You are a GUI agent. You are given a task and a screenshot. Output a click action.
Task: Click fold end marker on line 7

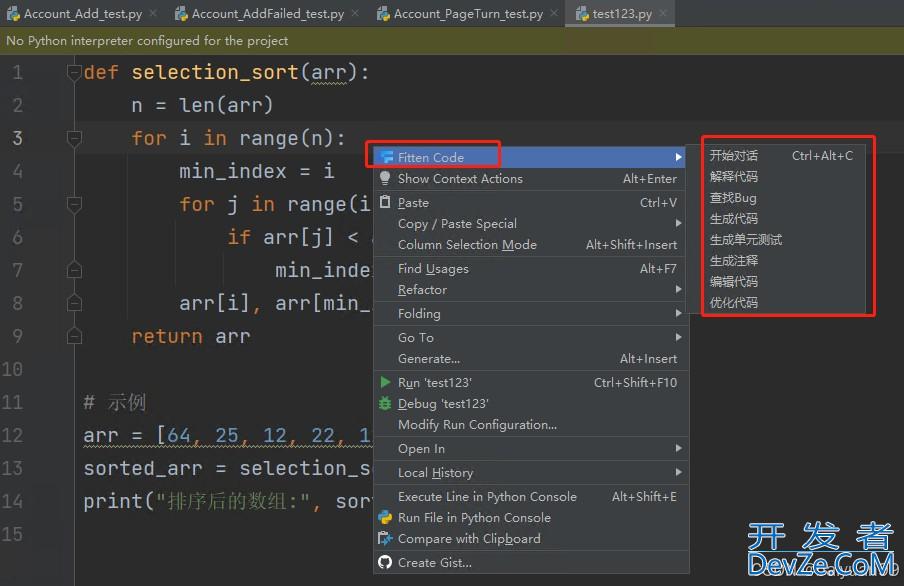click(74, 269)
